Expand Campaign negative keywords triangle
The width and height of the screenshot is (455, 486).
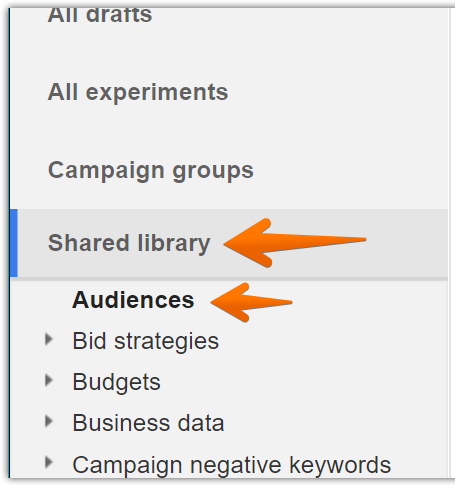click(x=49, y=462)
